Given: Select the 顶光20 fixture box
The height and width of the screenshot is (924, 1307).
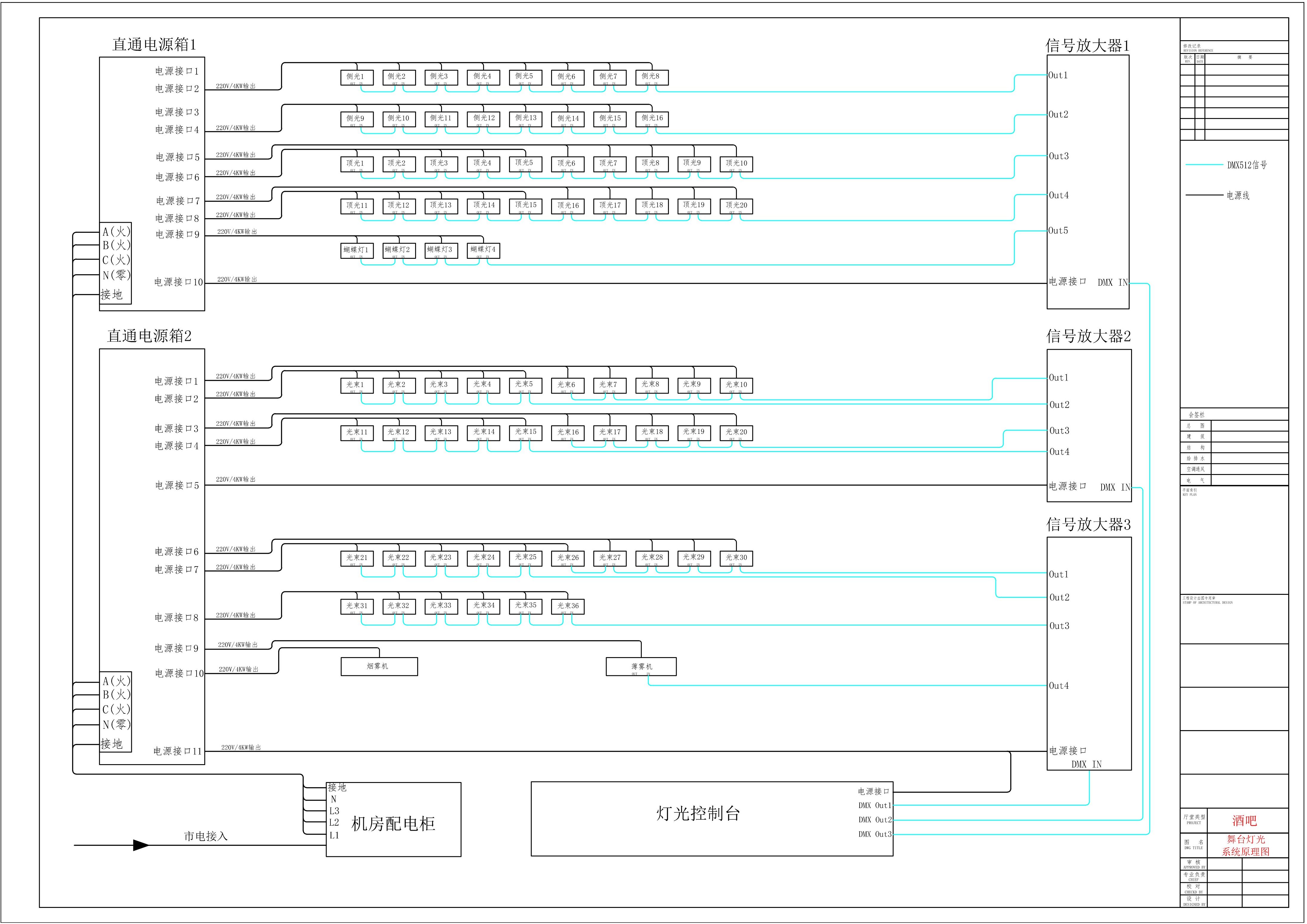Looking at the screenshot, I should [736, 206].
